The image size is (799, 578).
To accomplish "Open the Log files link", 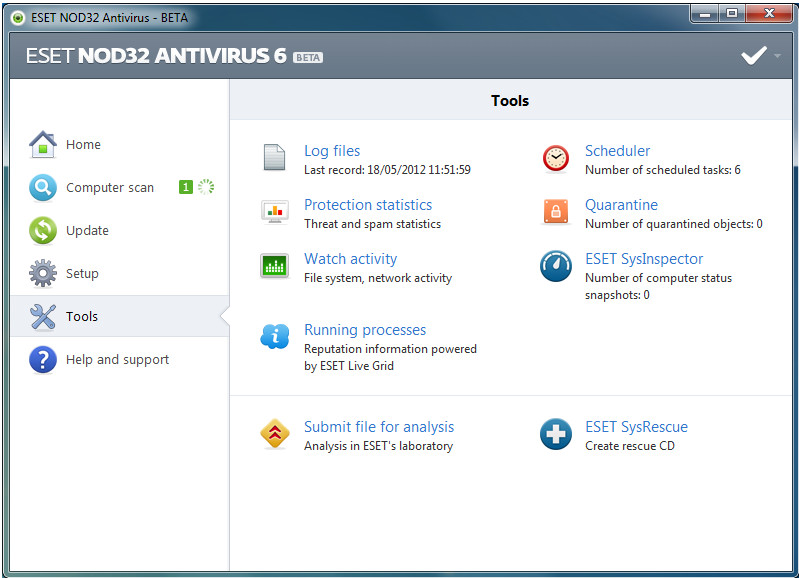I will [332, 151].
